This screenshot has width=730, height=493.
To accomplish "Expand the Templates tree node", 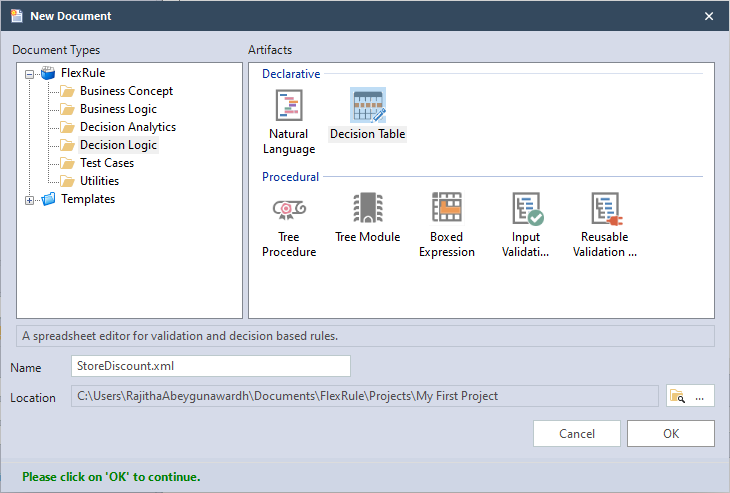I will tap(29, 200).
